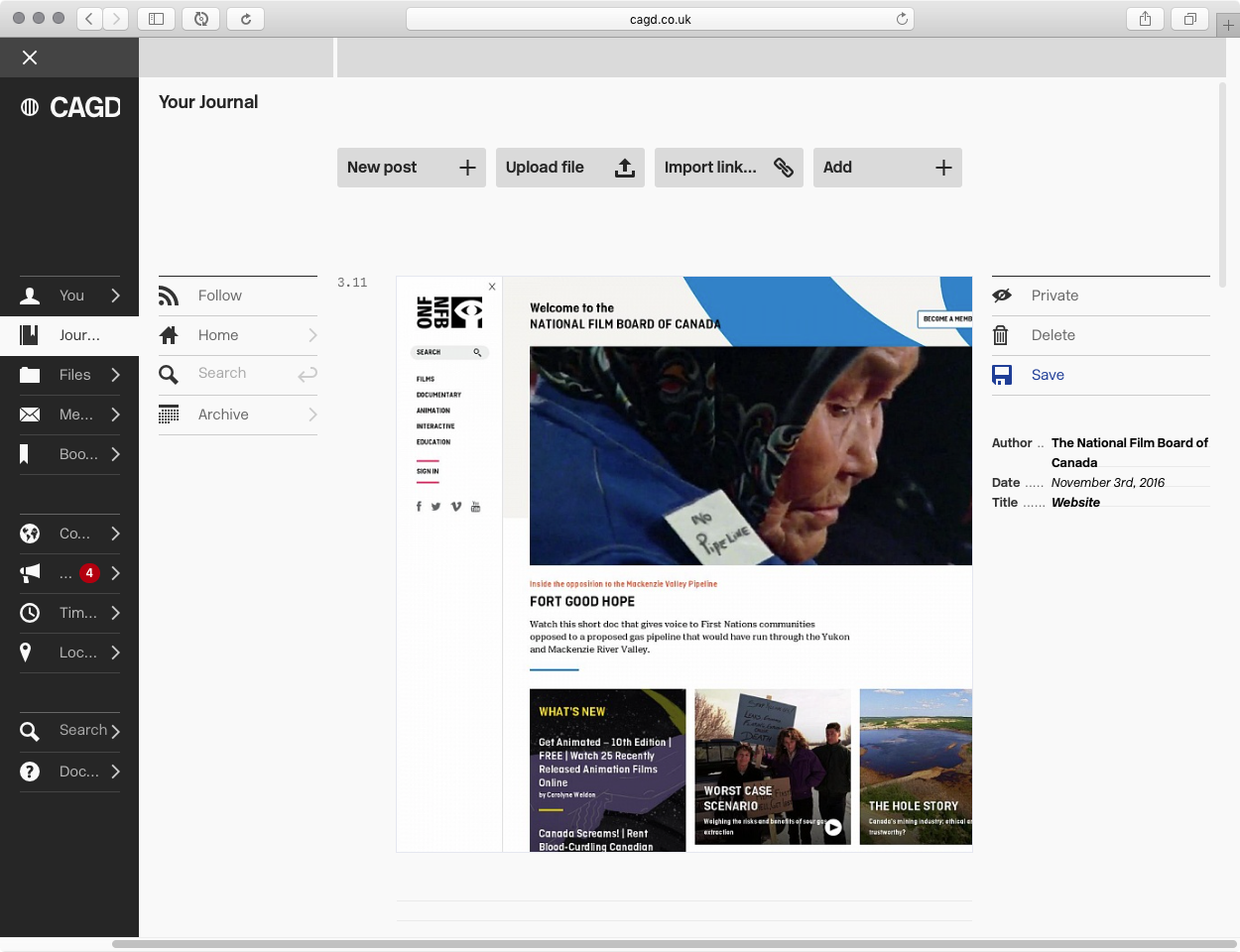This screenshot has height=952, width=1240.
Task: Click the Delete link
Action: tap(1054, 335)
